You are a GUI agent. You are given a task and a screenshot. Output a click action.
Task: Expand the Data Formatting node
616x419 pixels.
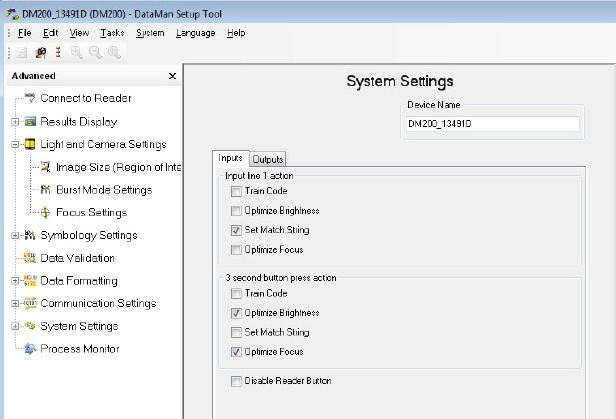[x=15, y=281]
